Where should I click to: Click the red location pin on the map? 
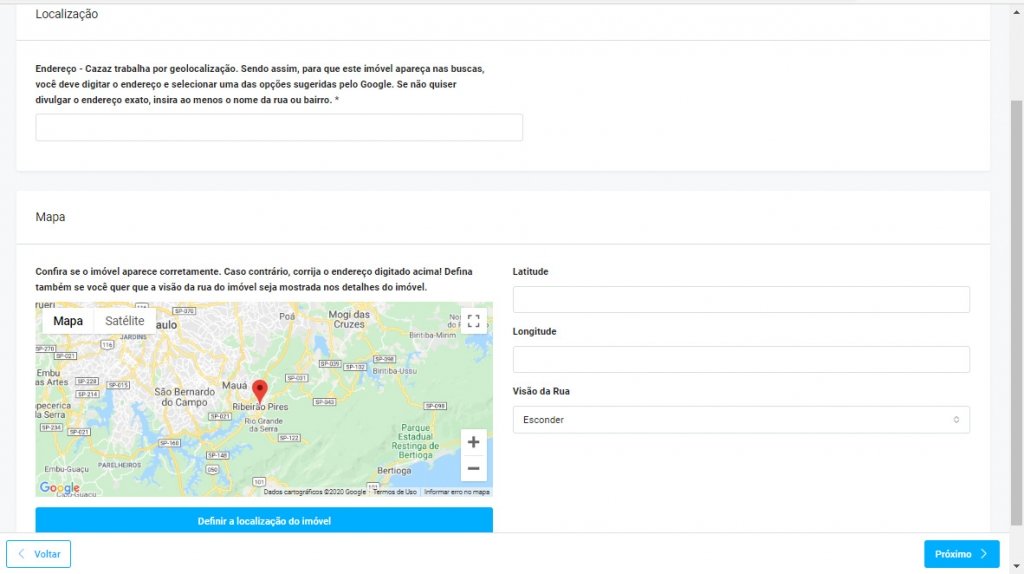(260, 391)
